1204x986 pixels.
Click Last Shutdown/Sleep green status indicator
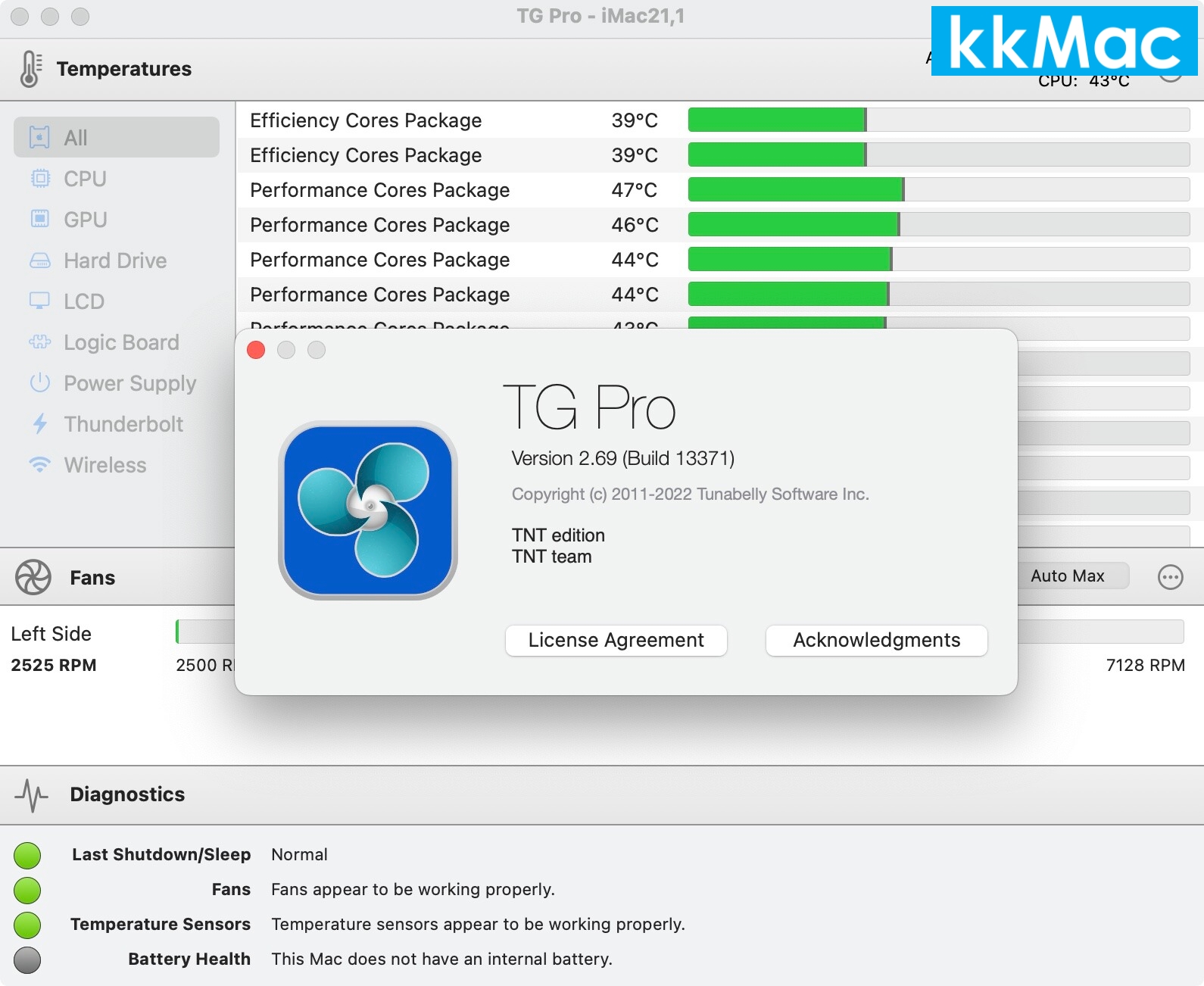coord(27,855)
